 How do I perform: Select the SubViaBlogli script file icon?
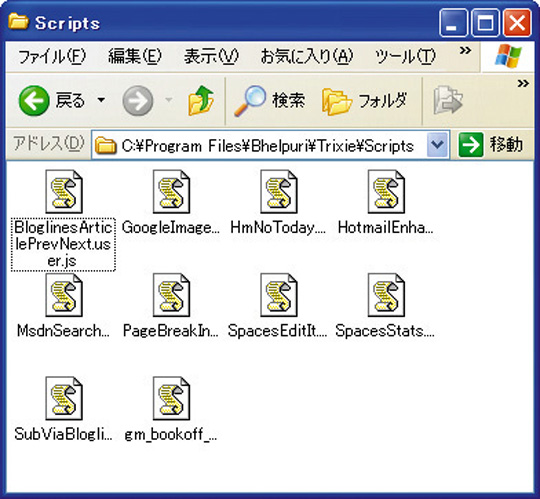tap(64, 398)
